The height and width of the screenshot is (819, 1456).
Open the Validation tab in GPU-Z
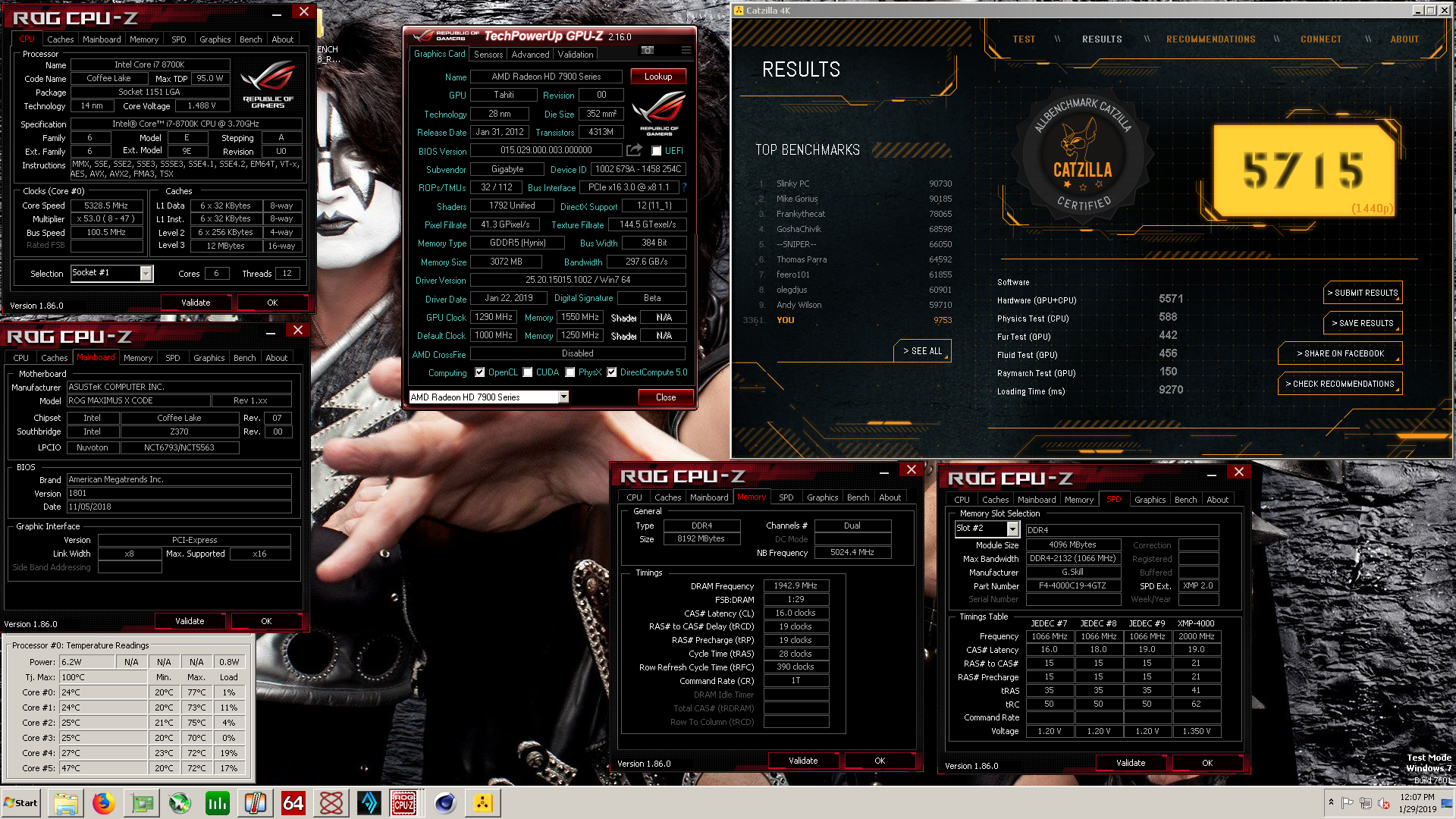click(x=576, y=55)
